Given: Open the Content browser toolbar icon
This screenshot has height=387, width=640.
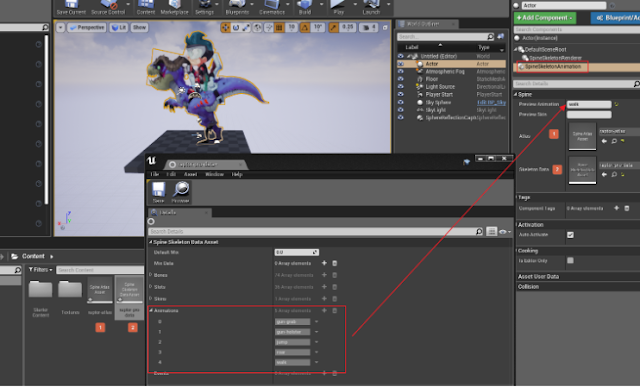Looking at the screenshot, I should [x=145, y=7].
